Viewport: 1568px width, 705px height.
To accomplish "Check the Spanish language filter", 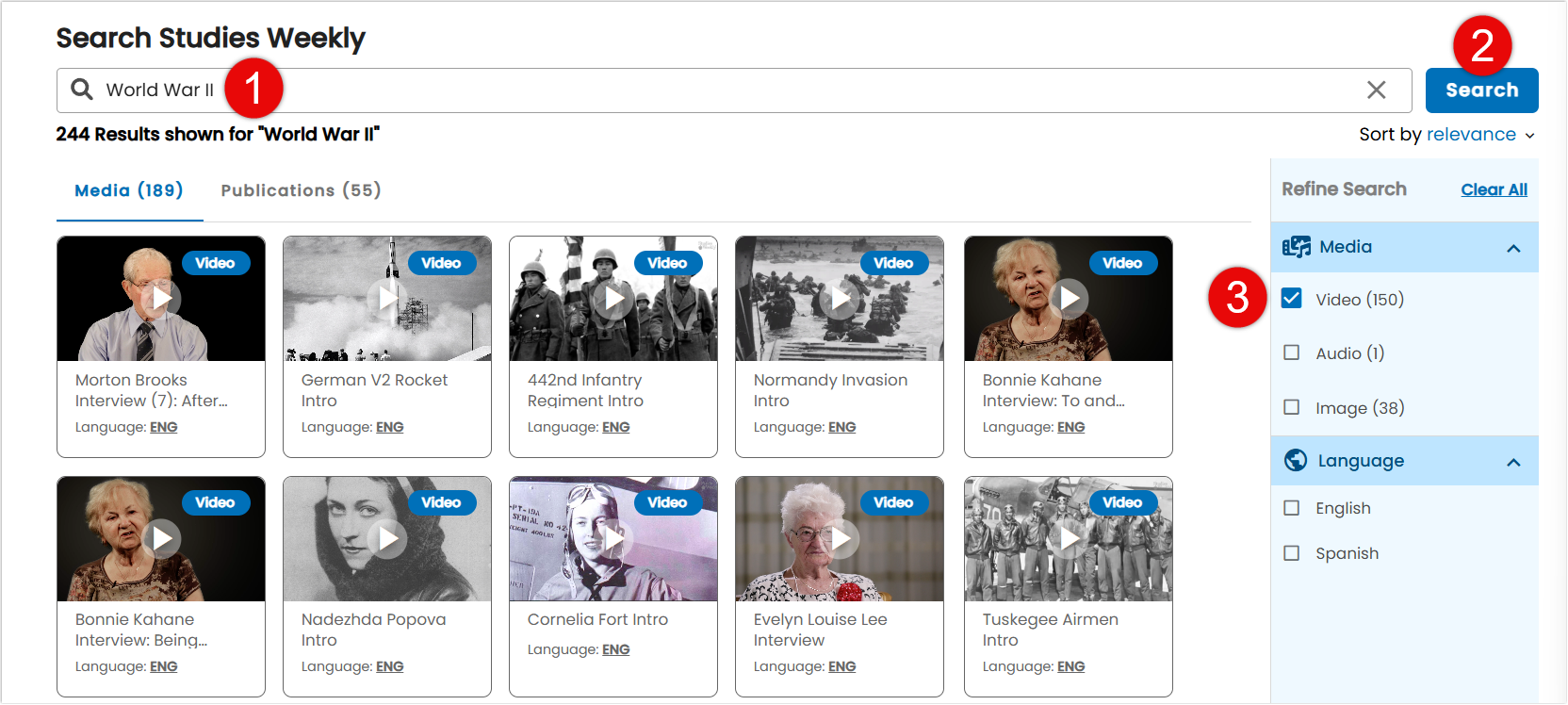I will tap(1291, 553).
